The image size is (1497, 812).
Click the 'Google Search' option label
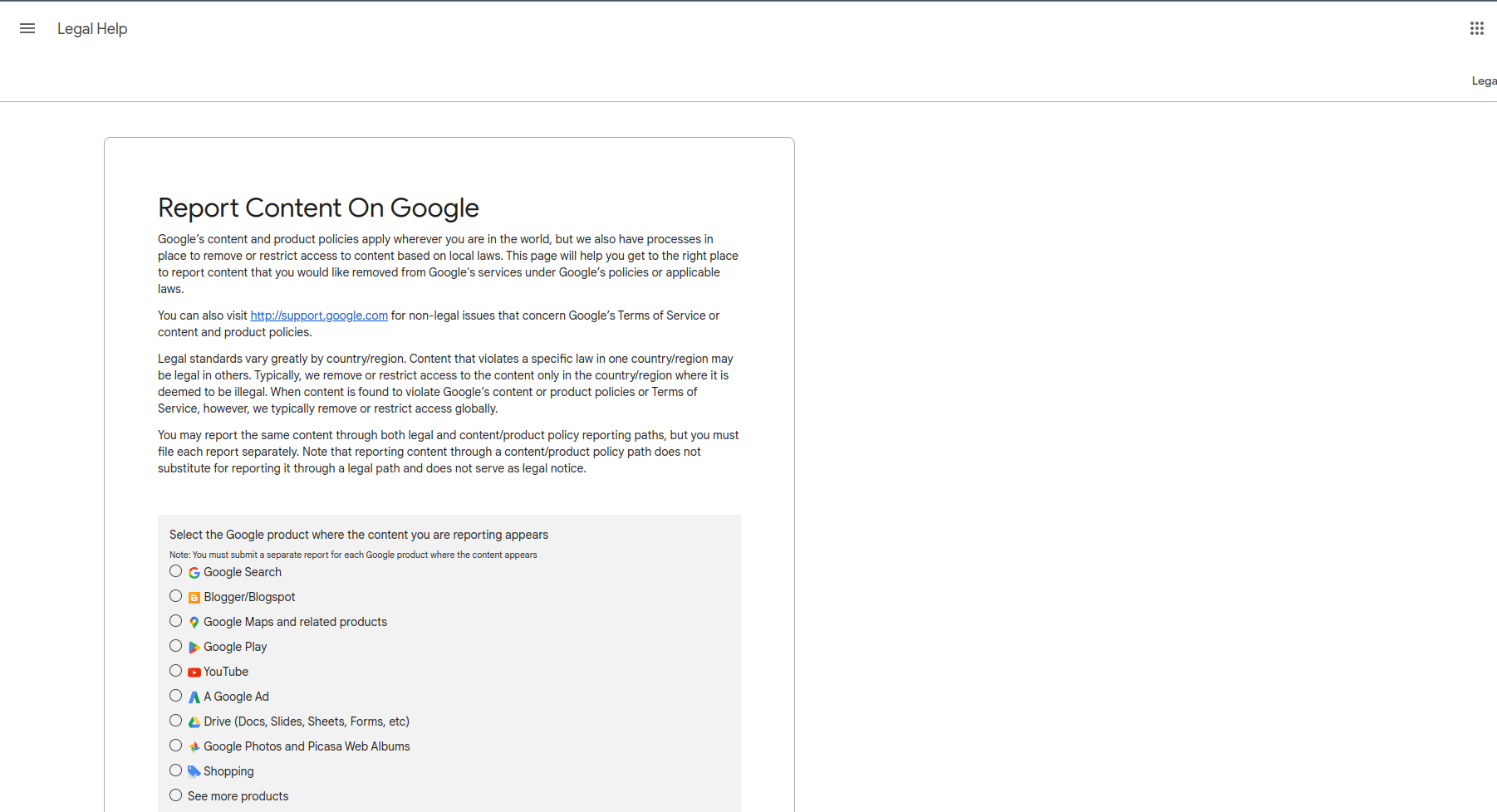(243, 572)
